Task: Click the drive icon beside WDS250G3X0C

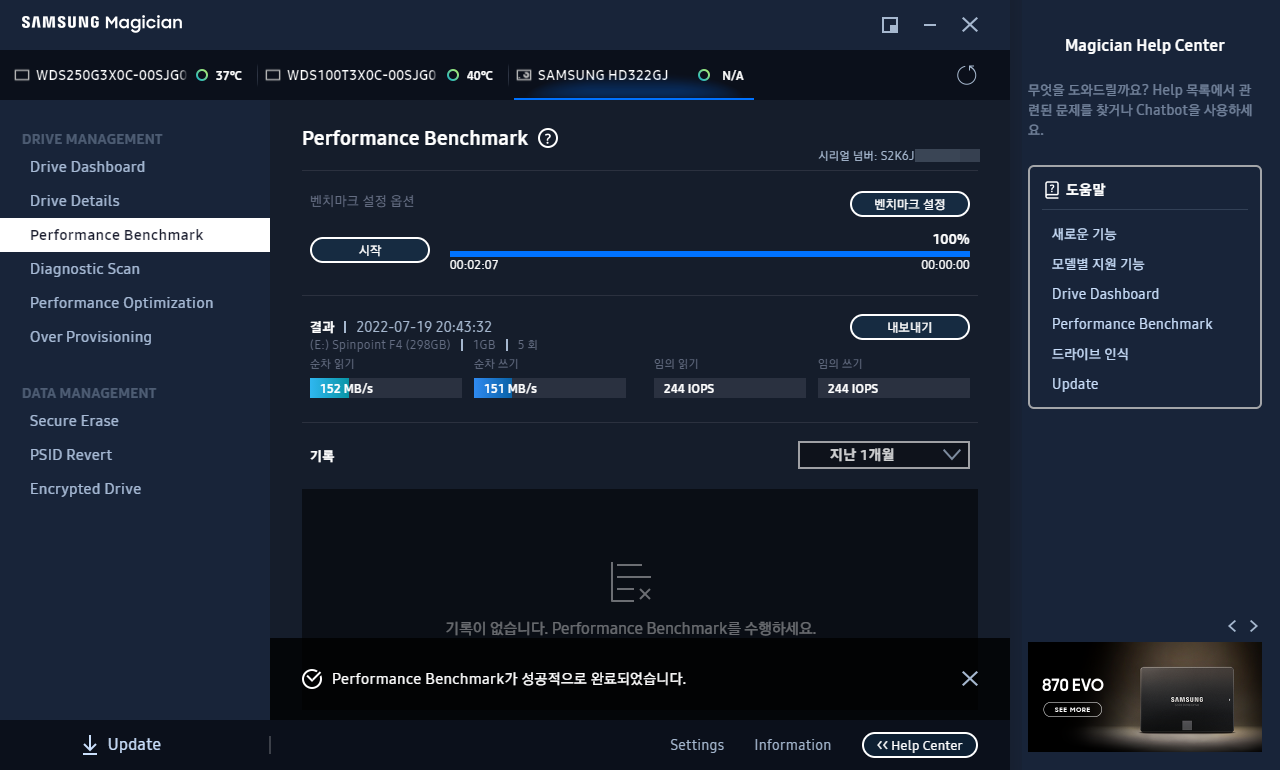Action: click(x=22, y=75)
